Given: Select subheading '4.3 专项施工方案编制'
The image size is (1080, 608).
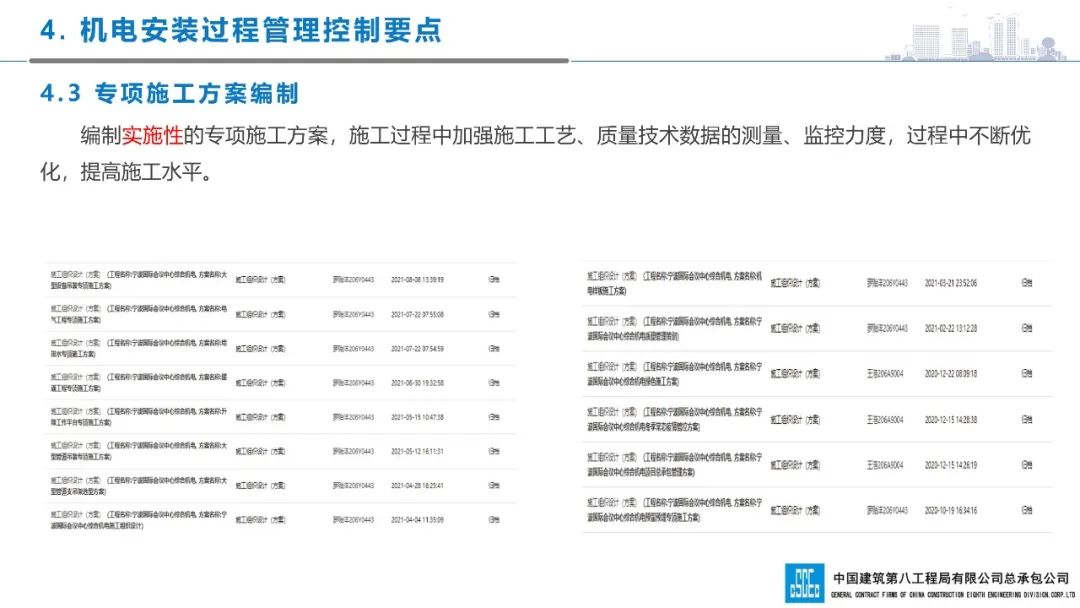Looking at the screenshot, I should click(x=169, y=93).
